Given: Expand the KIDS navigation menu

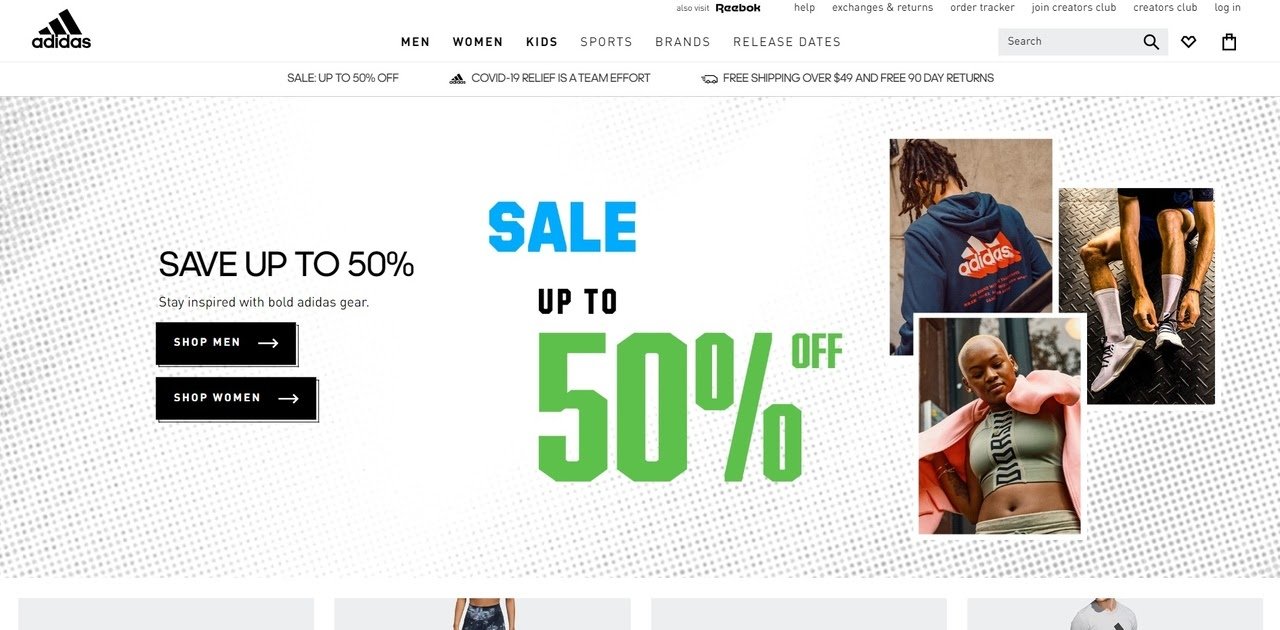Looking at the screenshot, I should click(x=542, y=42).
